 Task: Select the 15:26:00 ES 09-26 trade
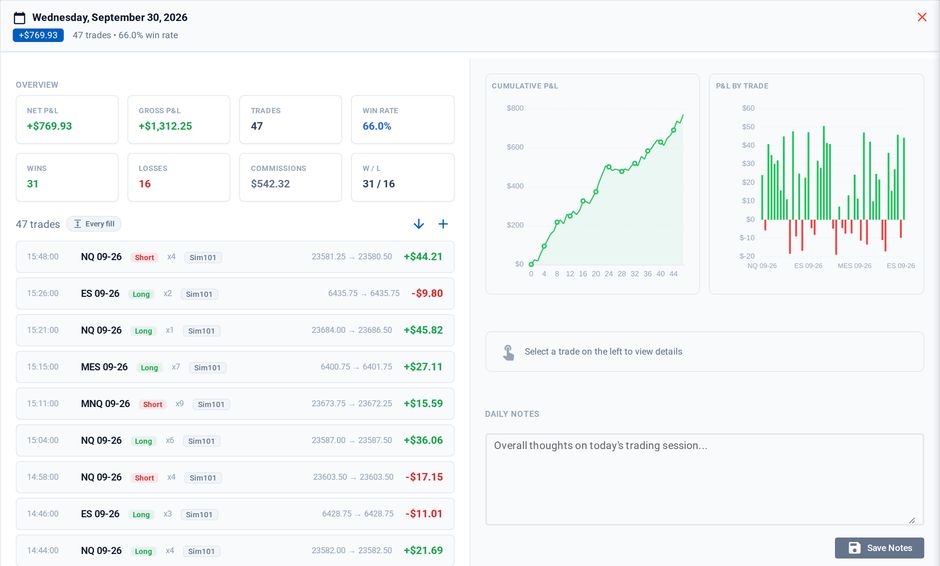[235, 293]
